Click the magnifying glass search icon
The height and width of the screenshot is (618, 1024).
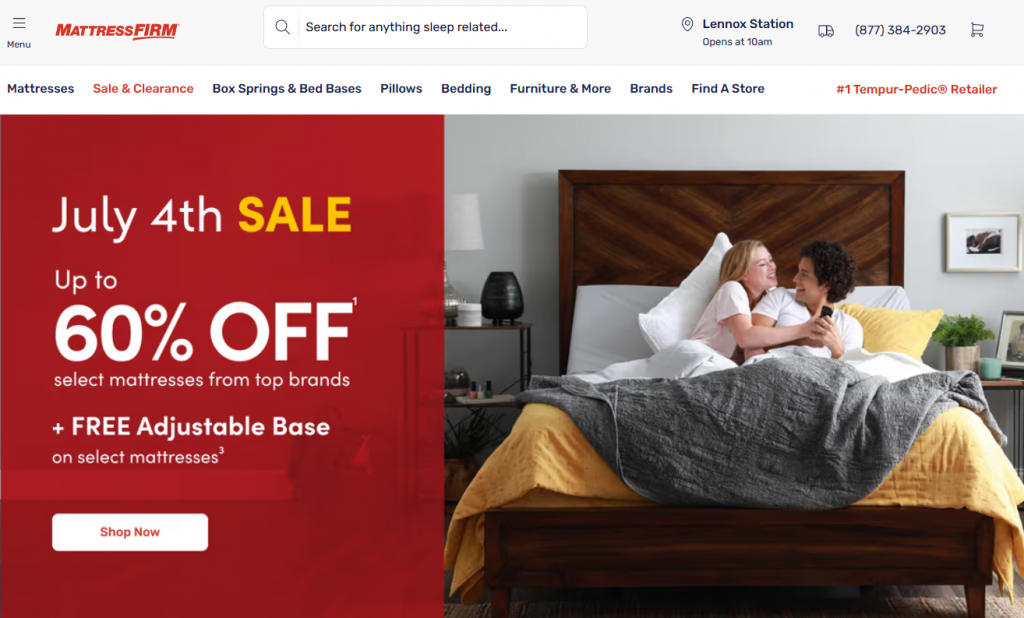282,27
